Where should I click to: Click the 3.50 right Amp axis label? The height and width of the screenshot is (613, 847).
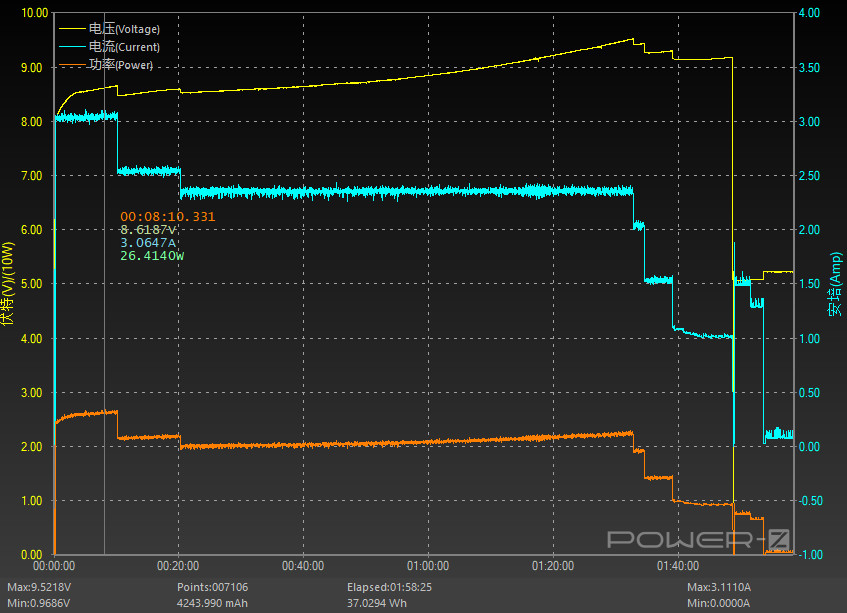click(x=809, y=68)
